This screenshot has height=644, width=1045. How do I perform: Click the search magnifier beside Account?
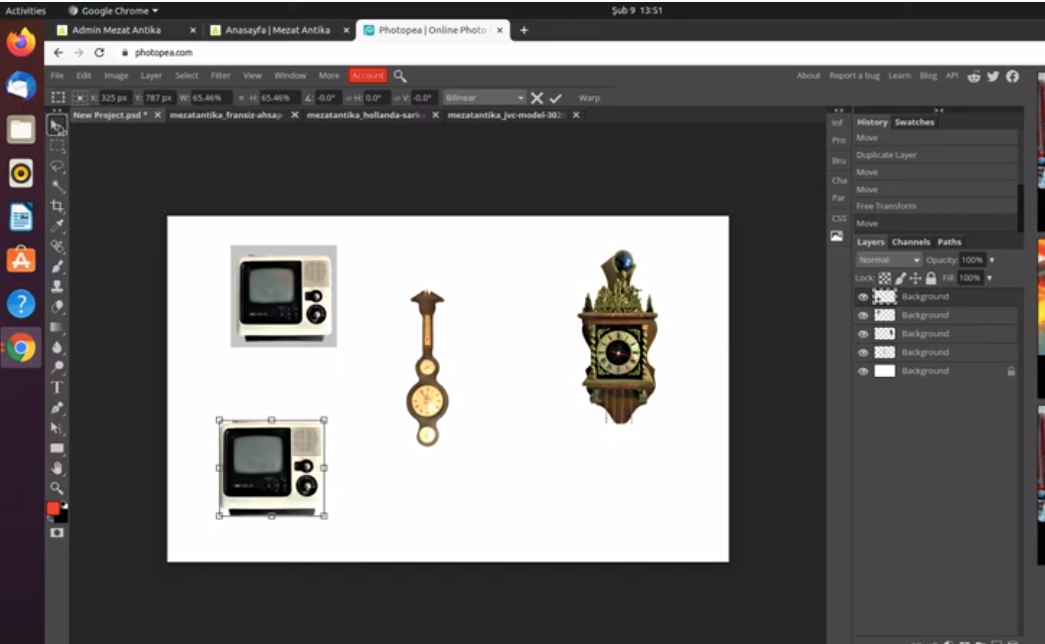point(400,76)
